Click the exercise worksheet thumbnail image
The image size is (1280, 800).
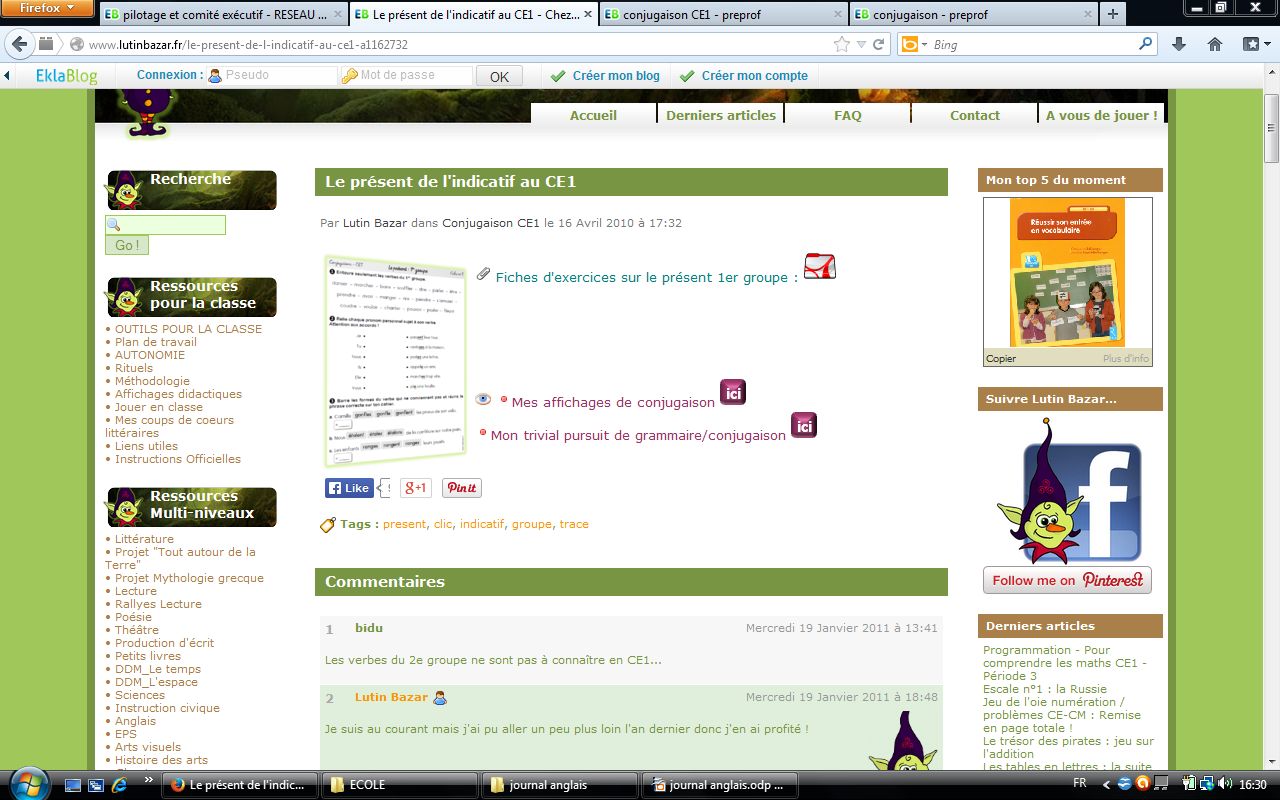click(x=396, y=360)
